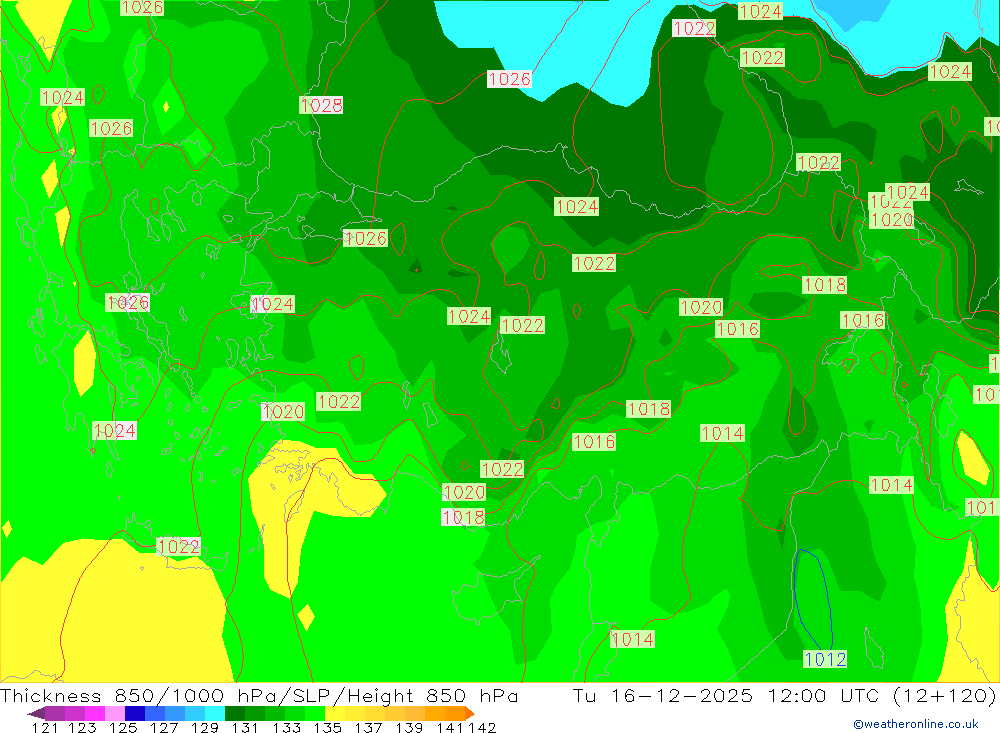Click the legend value 139
Image resolution: width=1000 pixels, height=733 pixels.
coord(408,727)
